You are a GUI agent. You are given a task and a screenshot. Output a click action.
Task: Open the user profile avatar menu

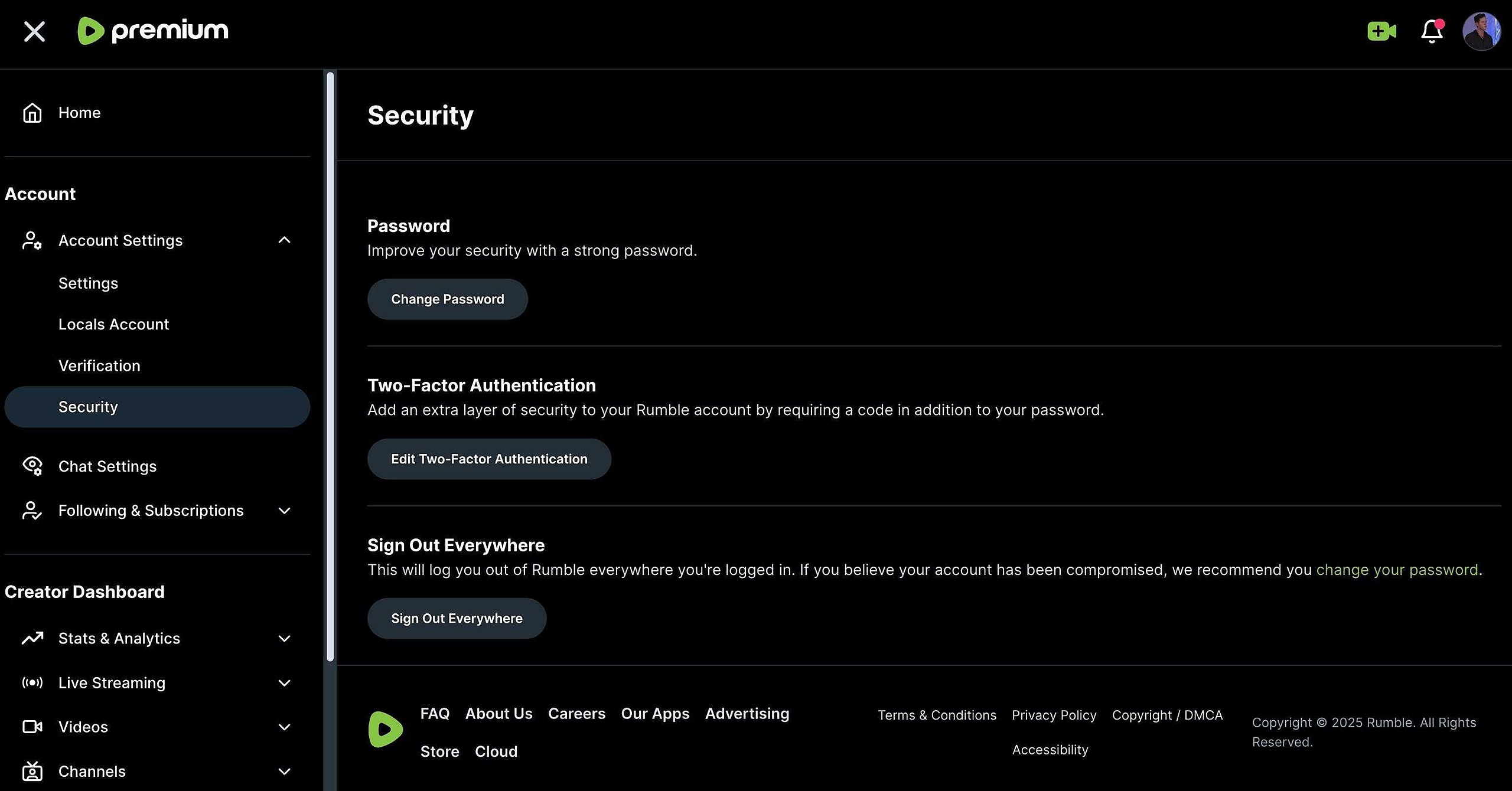pyautogui.click(x=1481, y=31)
